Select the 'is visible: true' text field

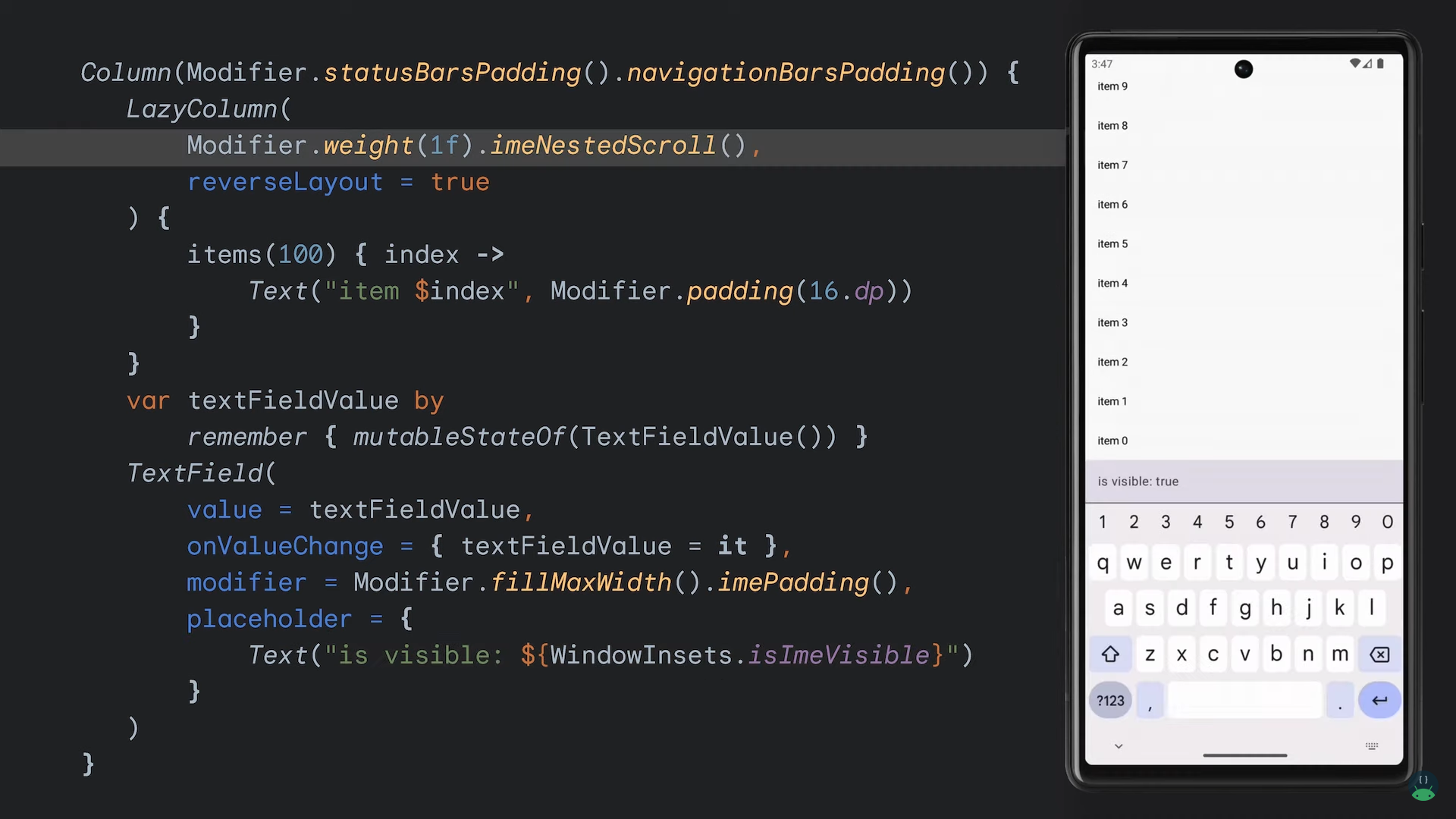pos(1244,481)
